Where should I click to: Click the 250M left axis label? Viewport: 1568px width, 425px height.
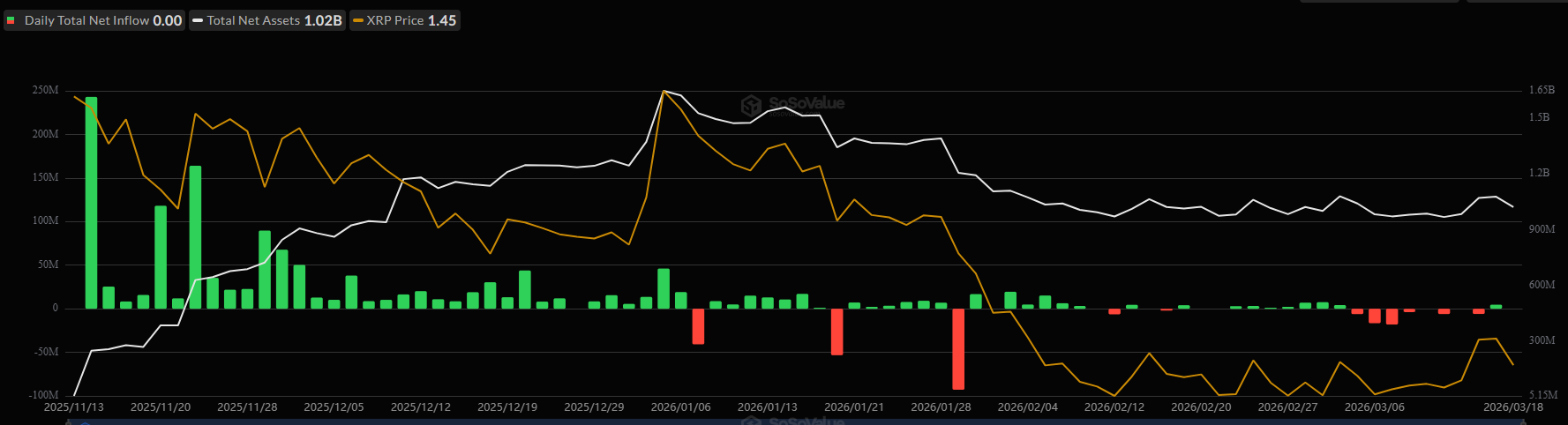click(x=45, y=91)
